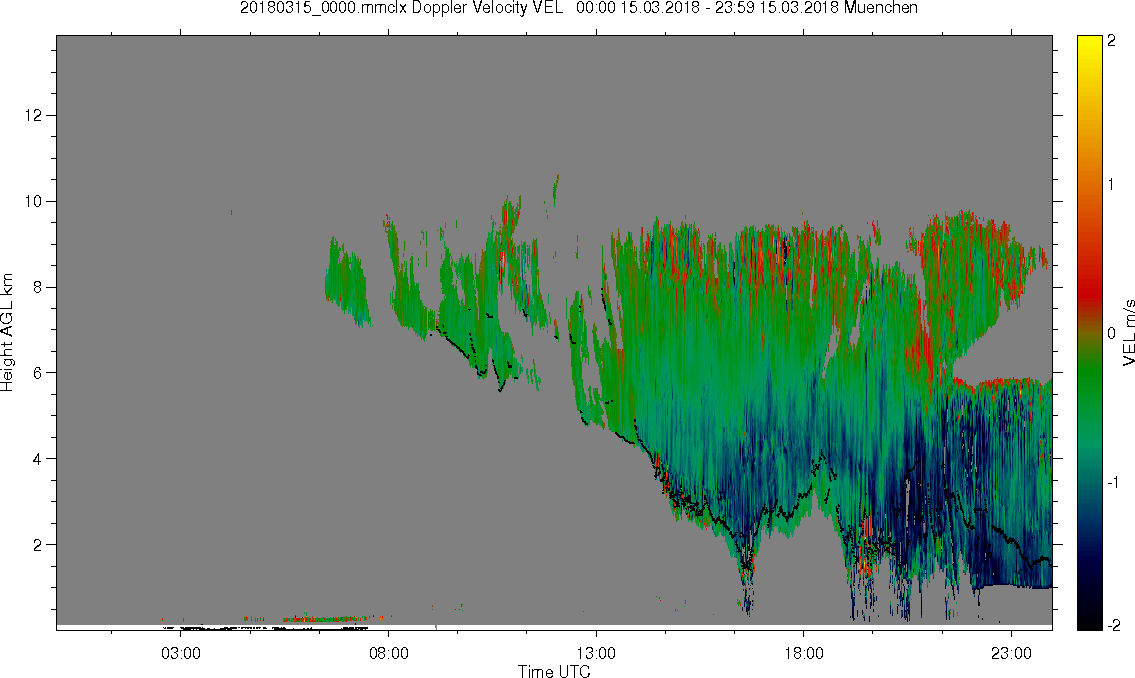Click the height tick label 6
This screenshot has width=1135, height=678.
click(x=38, y=373)
